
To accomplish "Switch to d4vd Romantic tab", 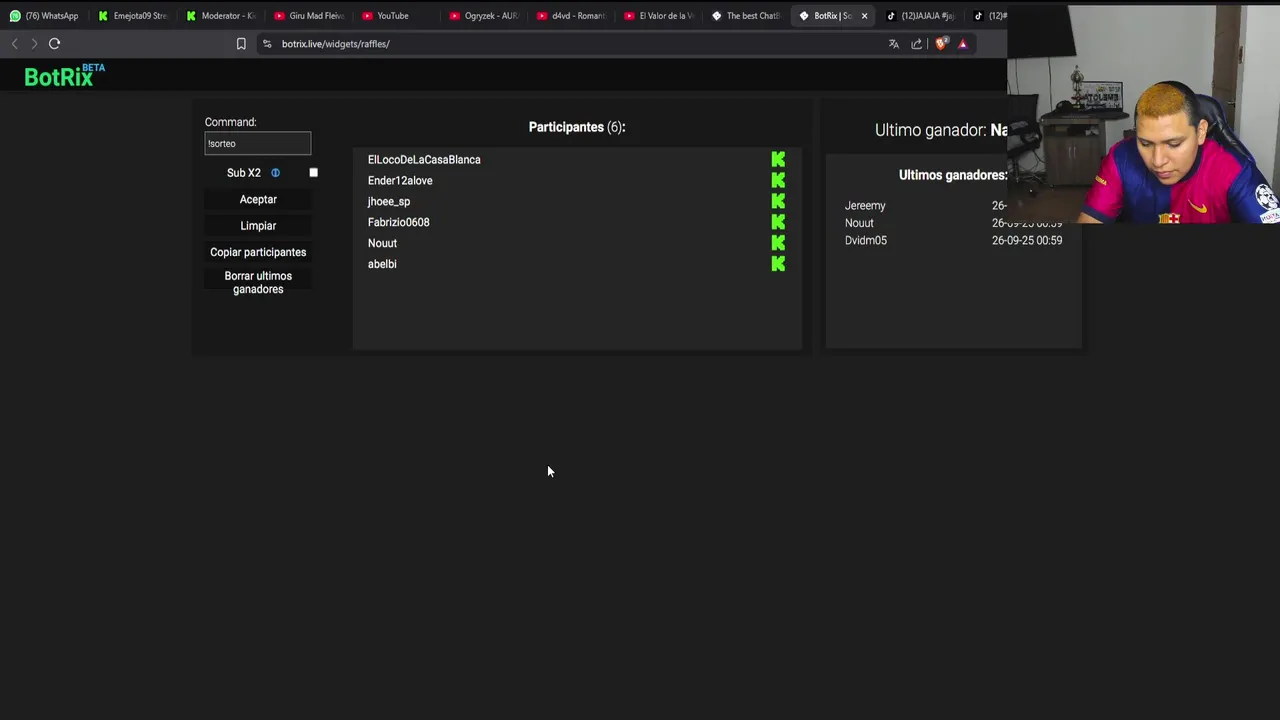I will point(572,16).
